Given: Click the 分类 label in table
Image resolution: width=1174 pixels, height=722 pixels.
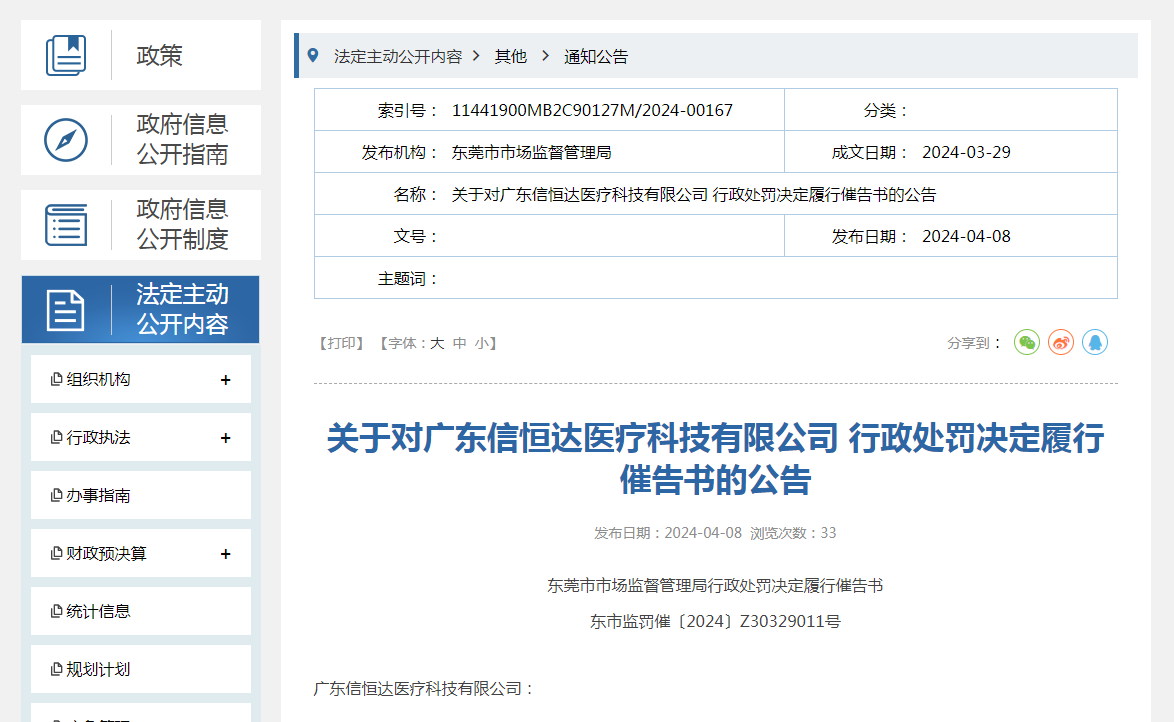Looking at the screenshot, I should [x=886, y=111].
